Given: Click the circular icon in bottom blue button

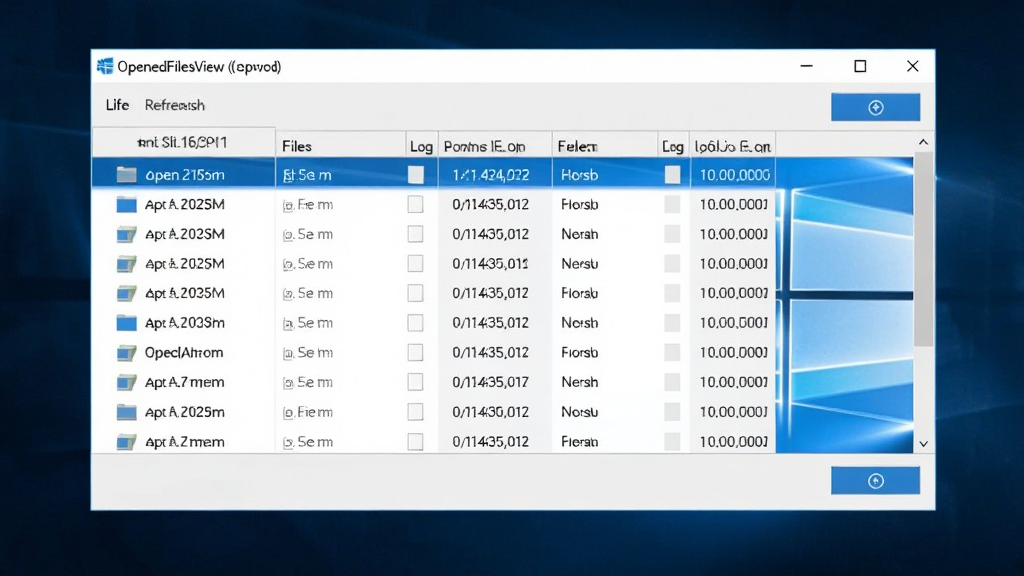Looking at the screenshot, I should point(876,481).
